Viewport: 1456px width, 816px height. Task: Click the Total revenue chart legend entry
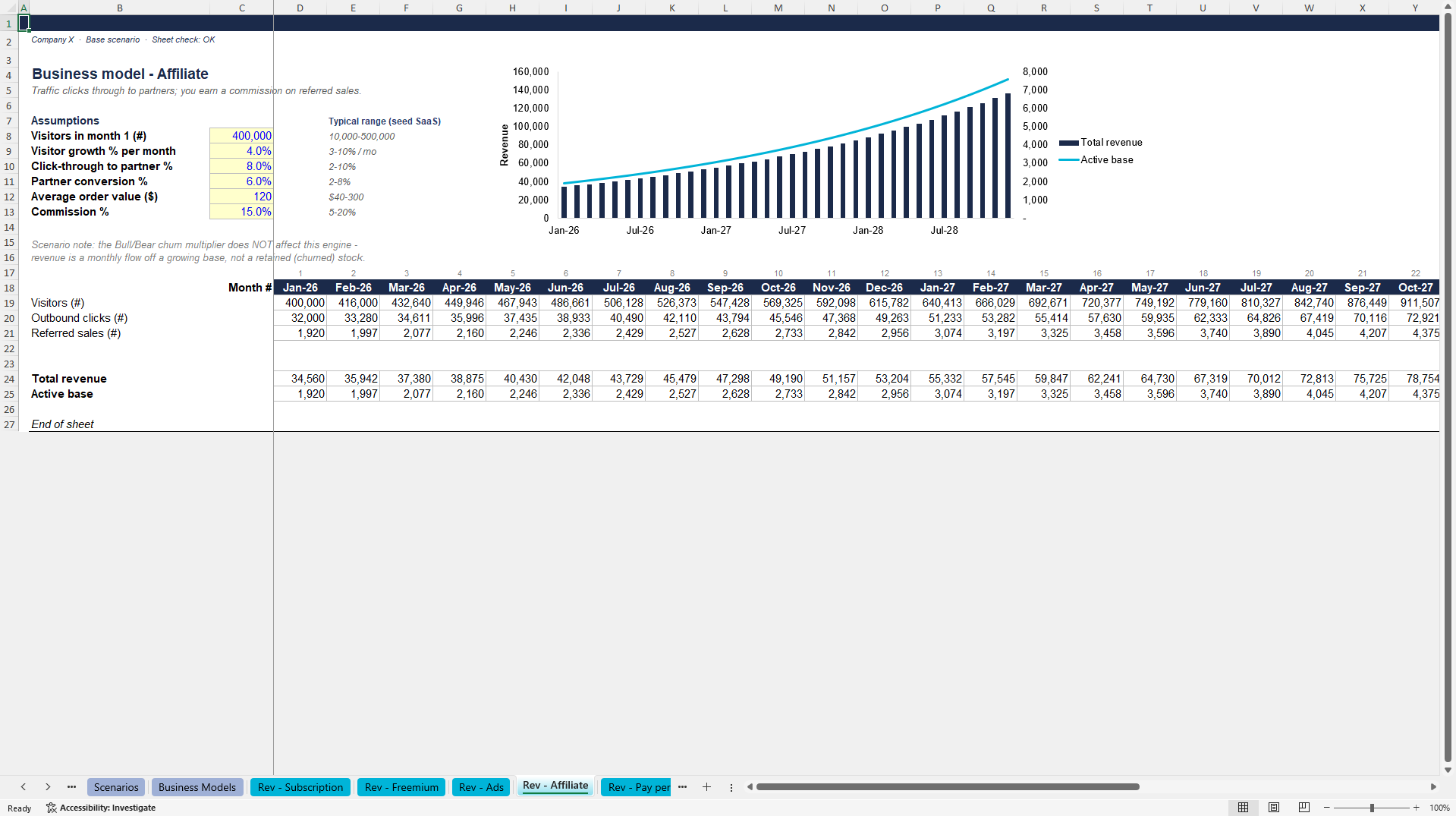tap(1101, 142)
